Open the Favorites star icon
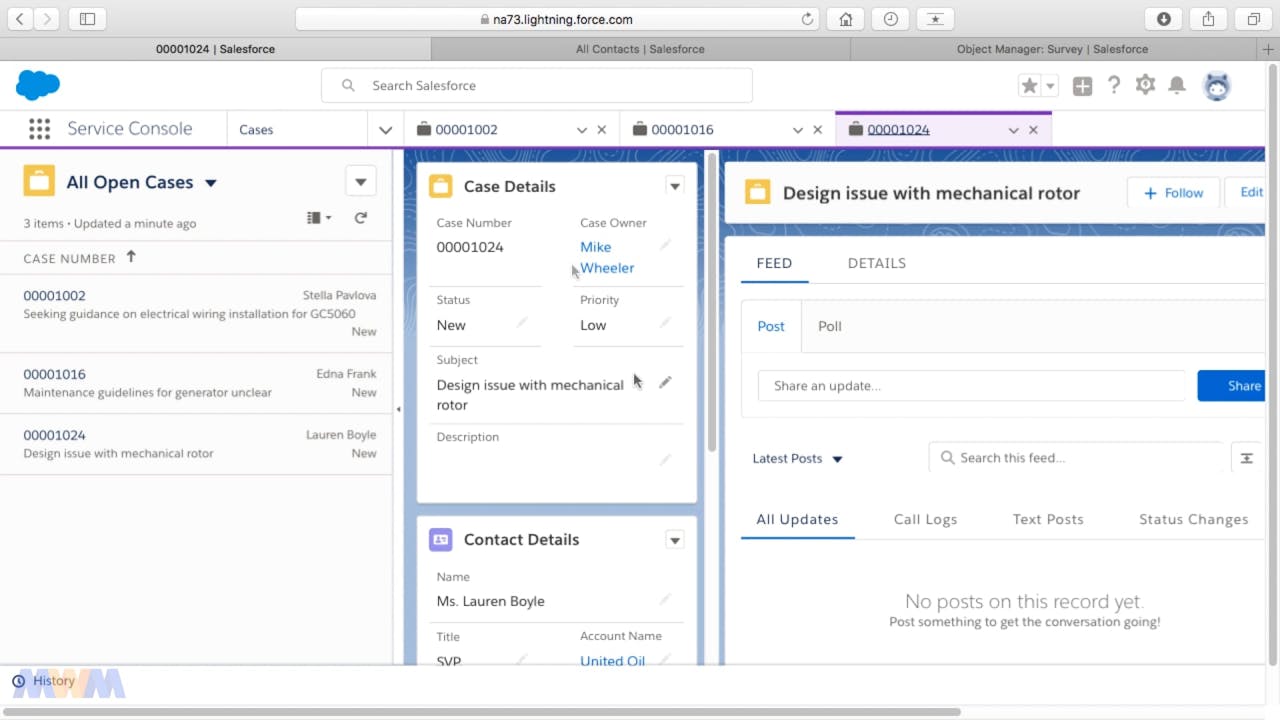This screenshot has width=1280, height=720. (1029, 86)
